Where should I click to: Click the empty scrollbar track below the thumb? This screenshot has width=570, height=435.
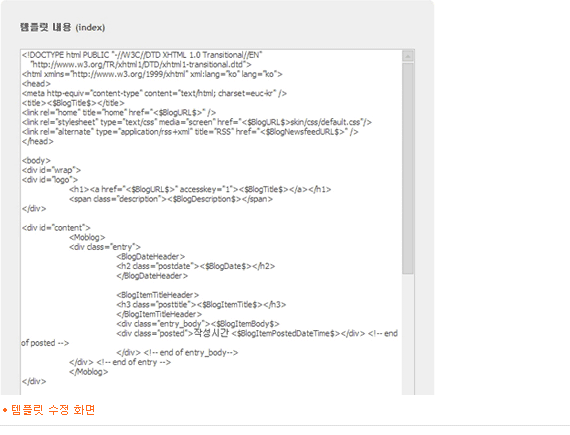[x=408, y=334]
